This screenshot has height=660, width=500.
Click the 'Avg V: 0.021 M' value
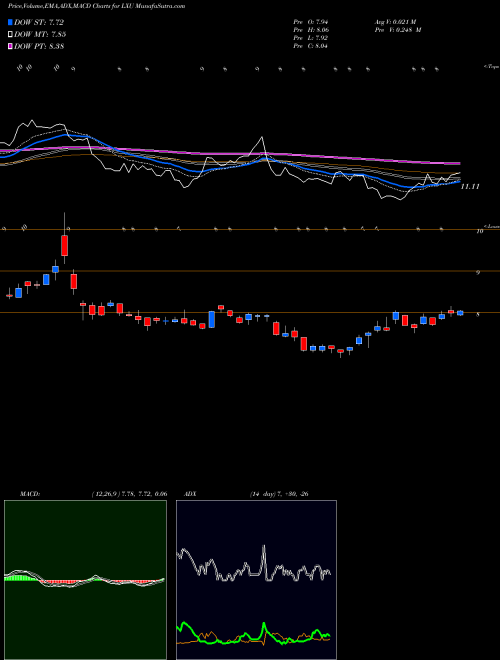(395, 22)
